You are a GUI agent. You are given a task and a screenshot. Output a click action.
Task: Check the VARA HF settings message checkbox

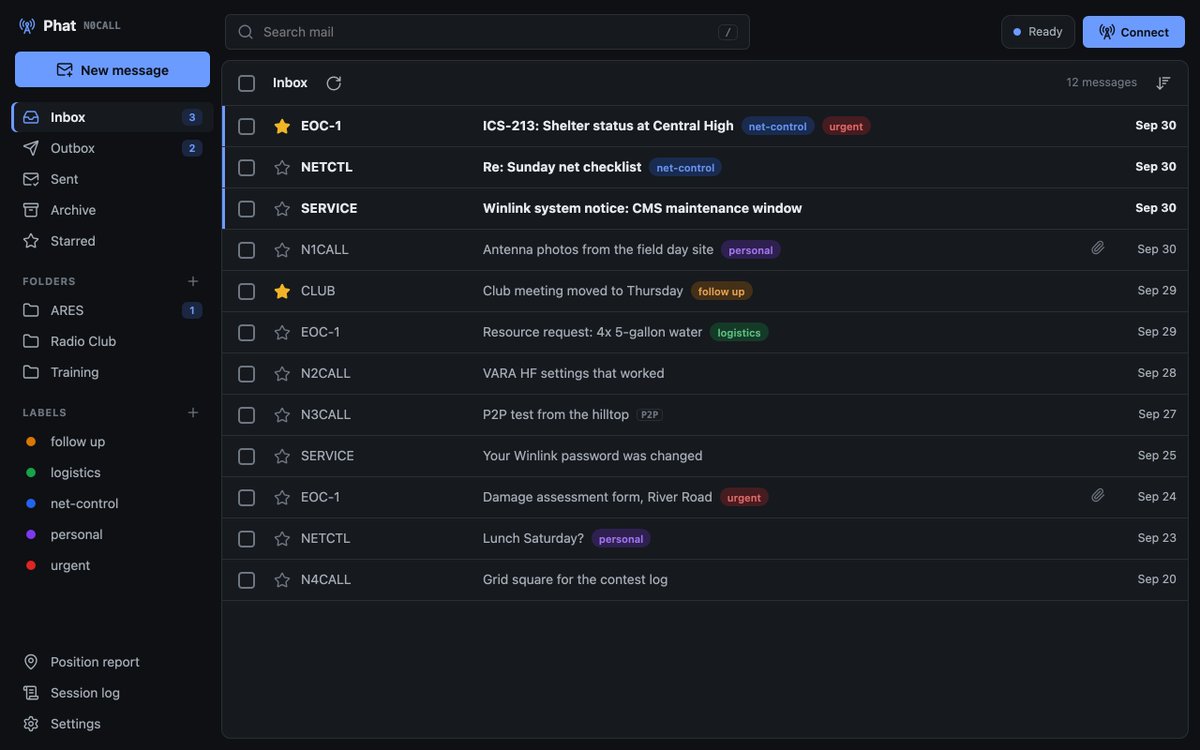[x=247, y=373]
